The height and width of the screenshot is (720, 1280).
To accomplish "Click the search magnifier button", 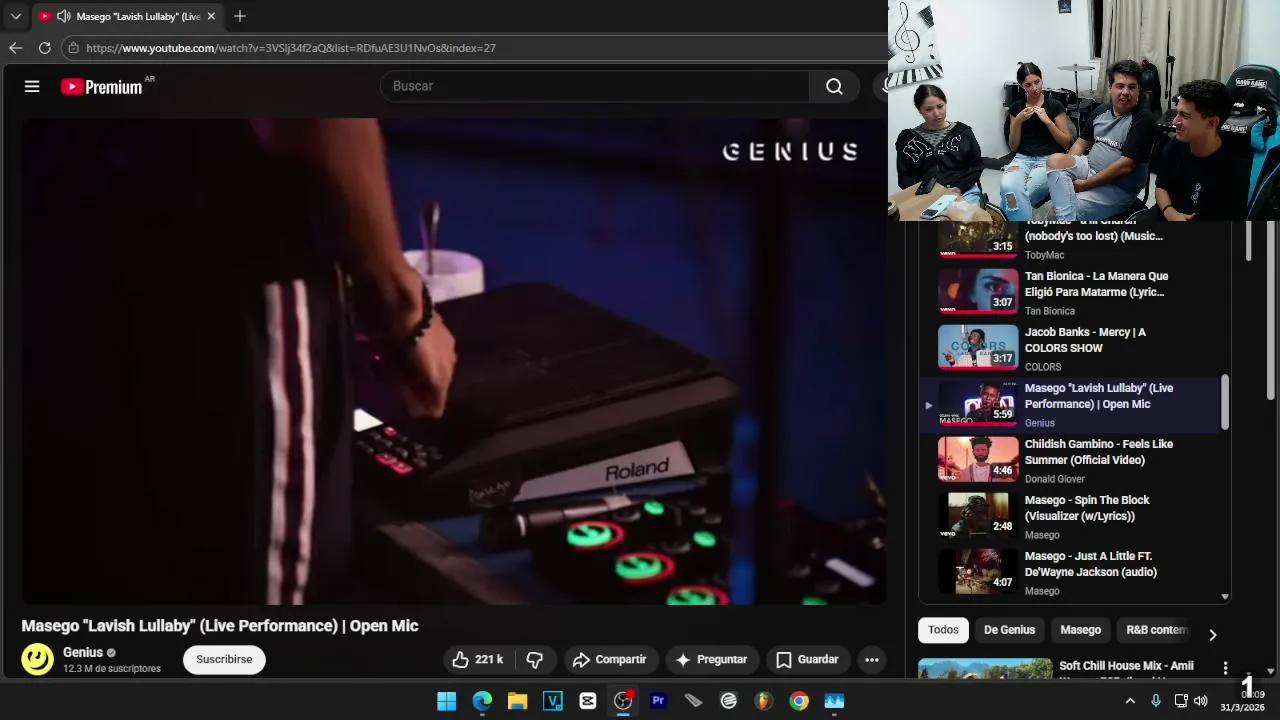I will (x=834, y=86).
